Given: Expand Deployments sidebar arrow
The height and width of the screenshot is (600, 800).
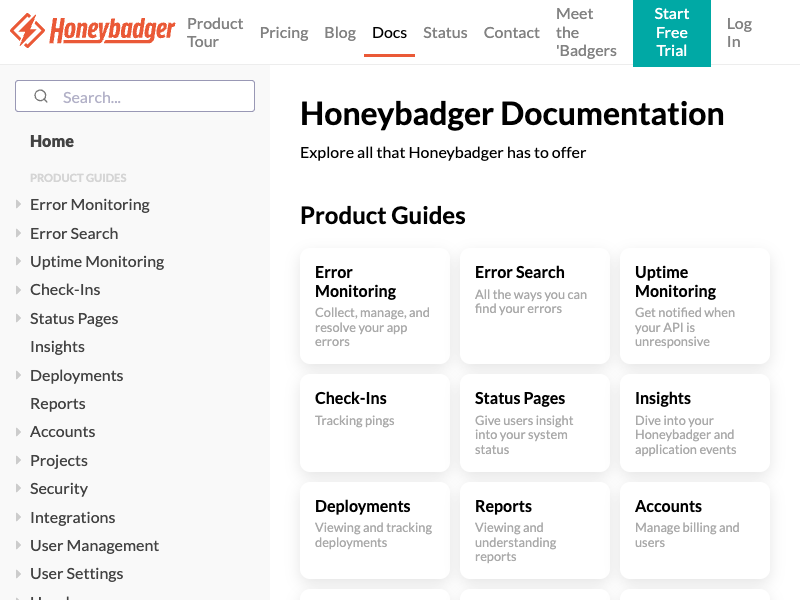Looking at the screenshot, I should pos(18,376).
